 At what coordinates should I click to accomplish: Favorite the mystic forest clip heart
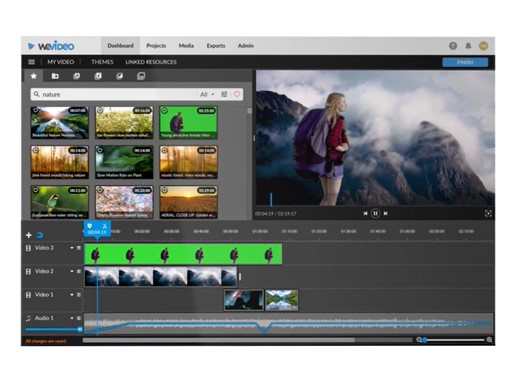(x=164, y=150)
